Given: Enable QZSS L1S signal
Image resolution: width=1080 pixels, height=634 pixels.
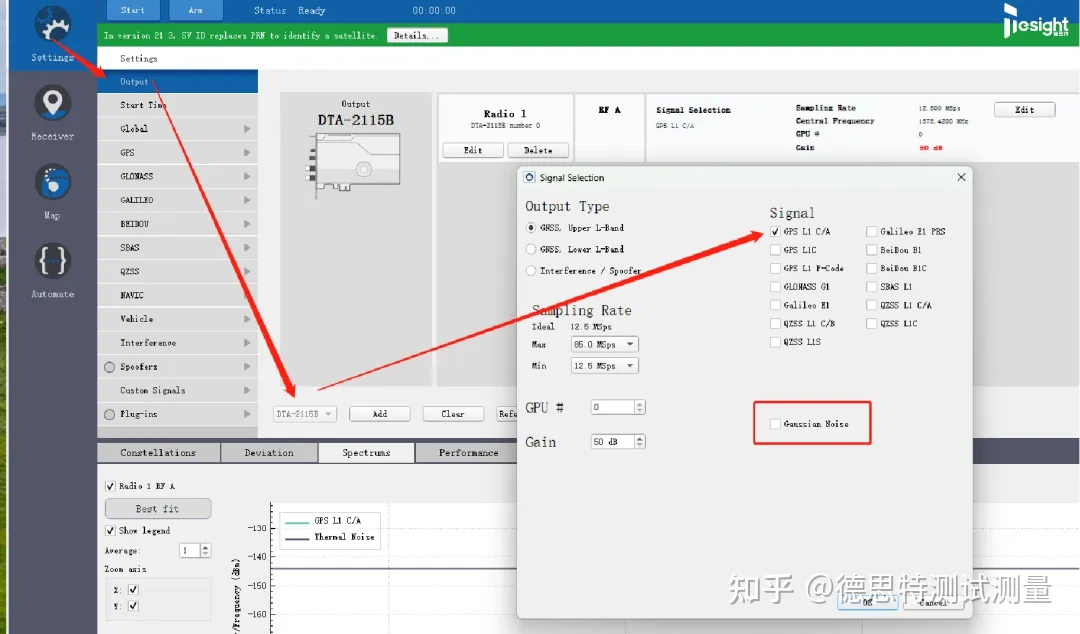Looking at the screenshot, I should click(775, 342).
